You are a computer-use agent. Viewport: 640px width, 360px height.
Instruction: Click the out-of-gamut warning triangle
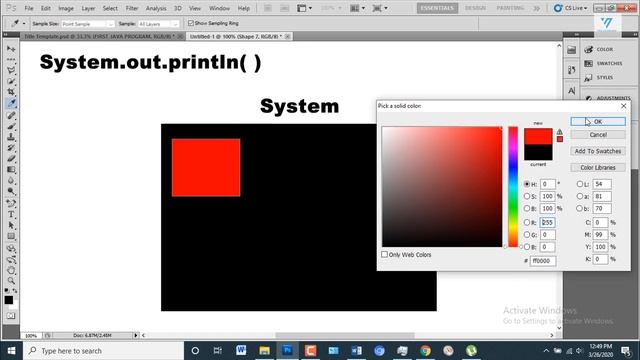coord(560,132)
